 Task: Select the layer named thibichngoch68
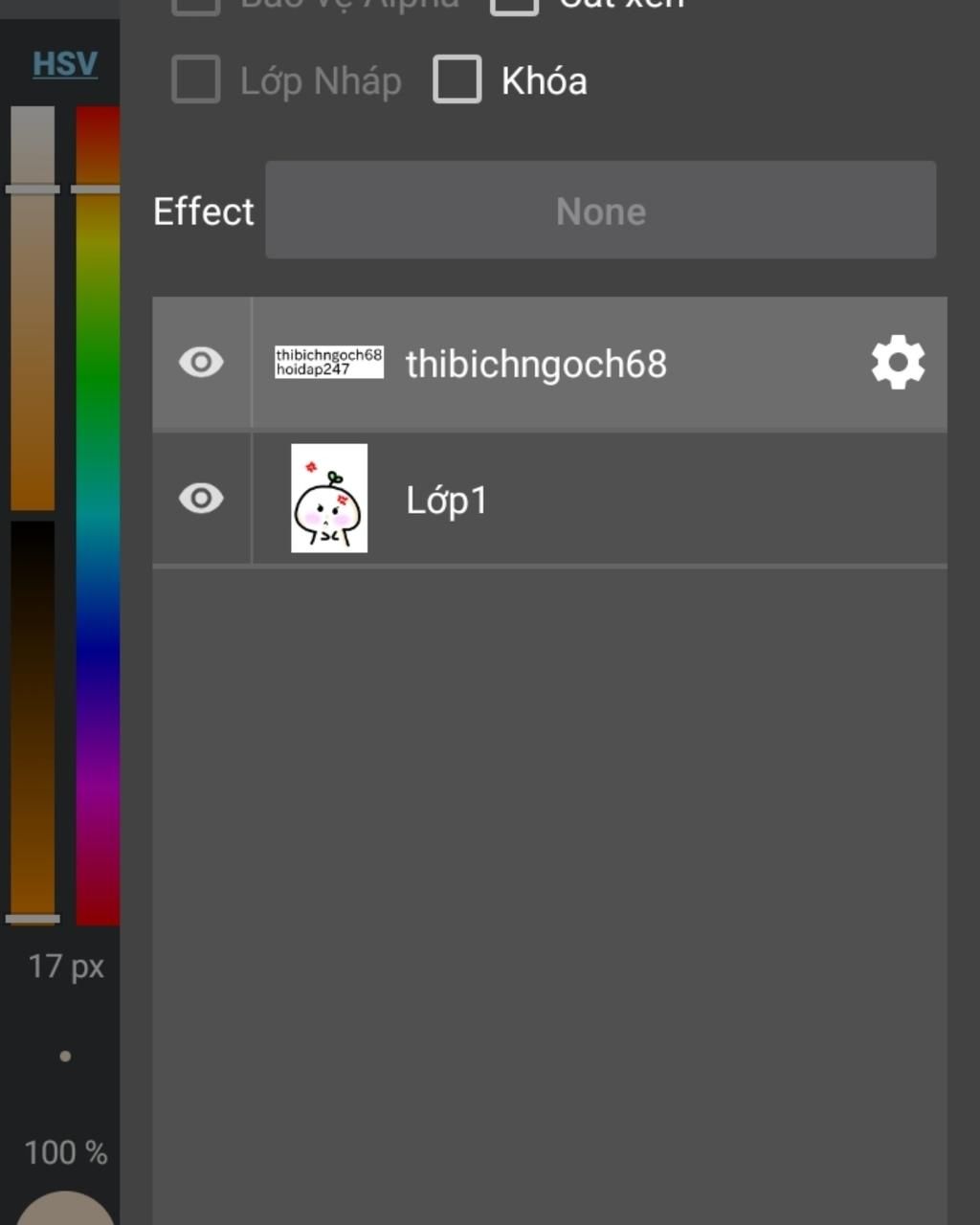[x=536, y=365]
